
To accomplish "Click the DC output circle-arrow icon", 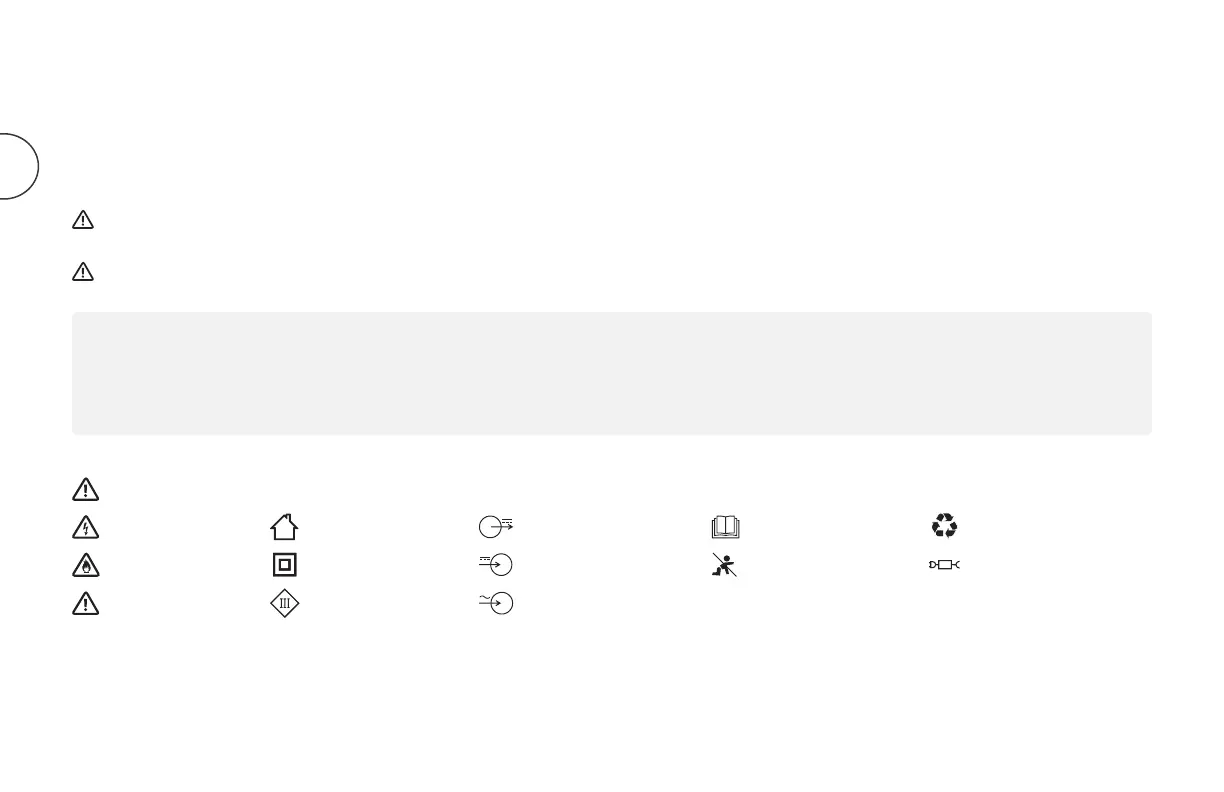I will [x=496, y=526].
